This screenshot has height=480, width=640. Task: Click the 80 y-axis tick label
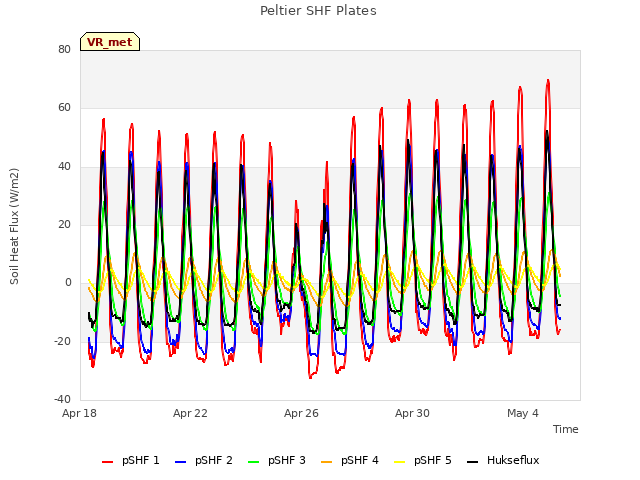point(64,49)
